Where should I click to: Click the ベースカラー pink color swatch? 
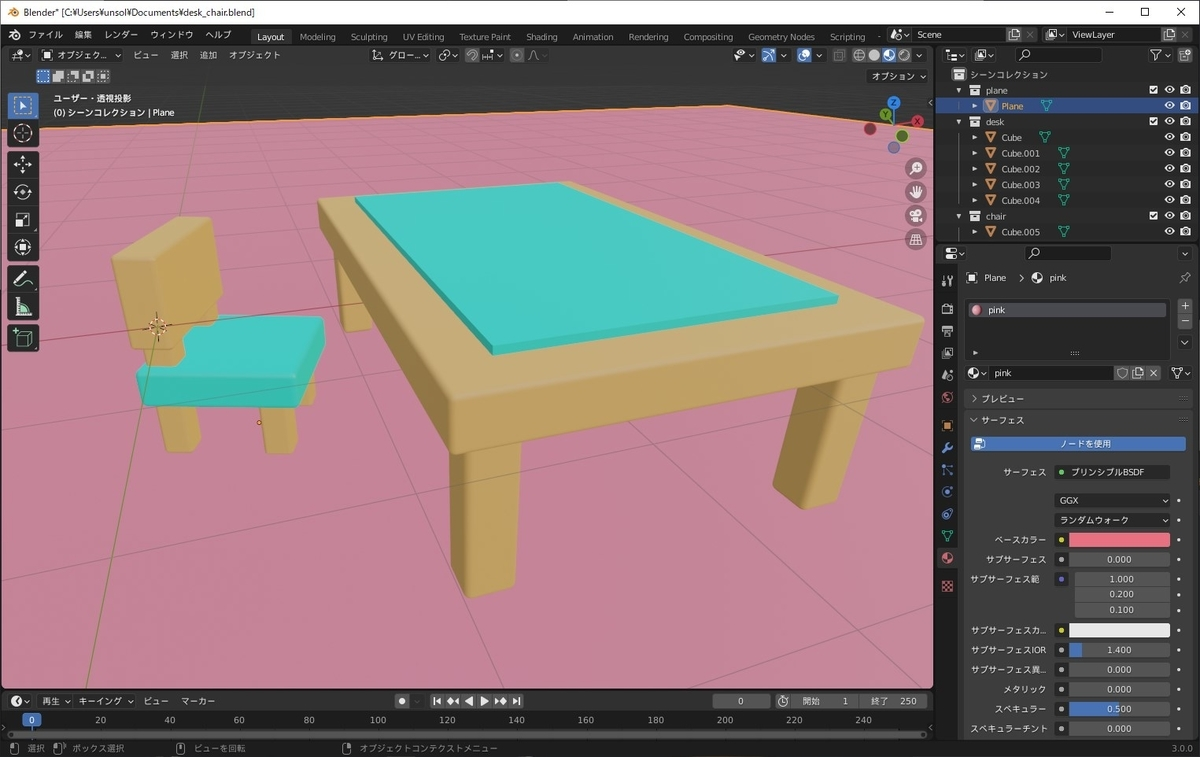point(1119,540)
